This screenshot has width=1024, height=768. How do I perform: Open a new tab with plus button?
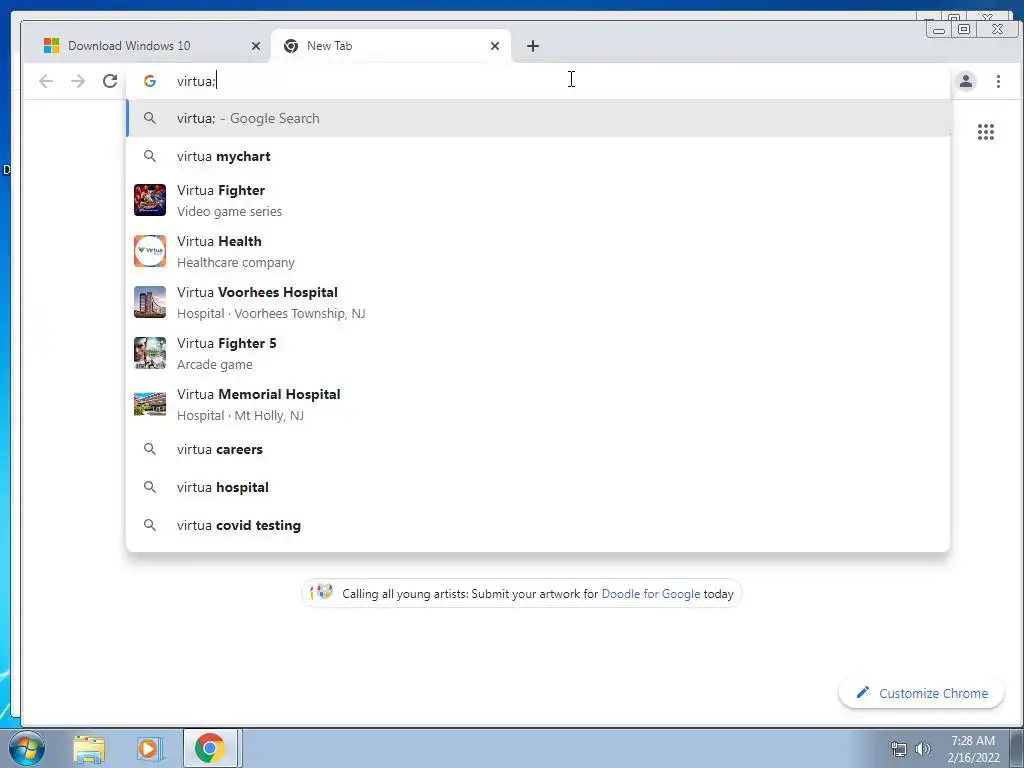click(x=533, y=46)
